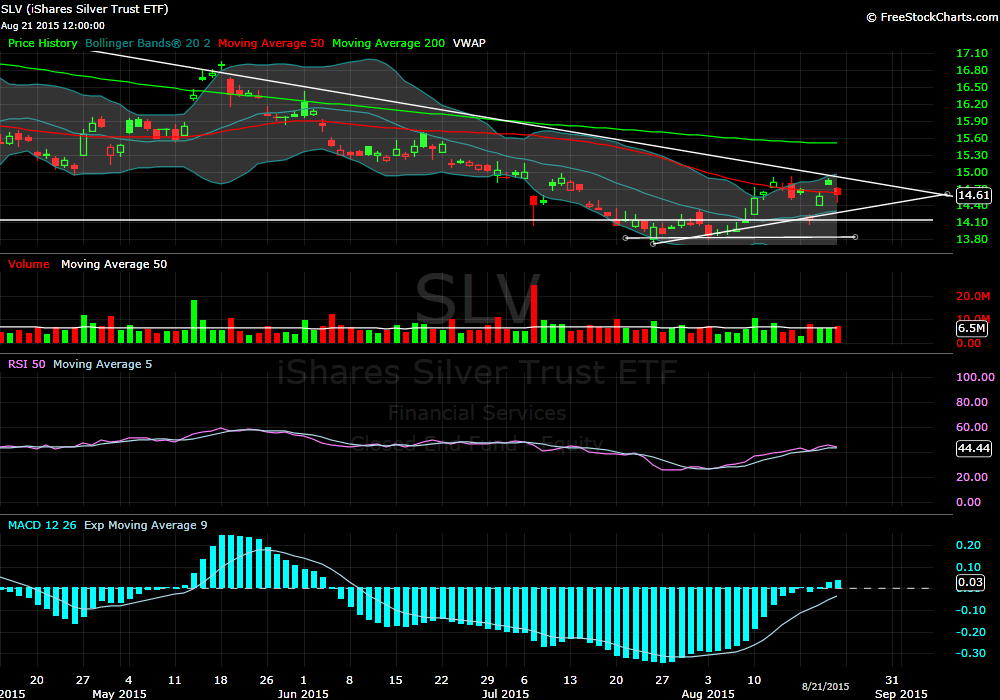Click the Aug 2015 label on time axis
The width and height of the screenshot is (1000, 700).
pos(708,694)
